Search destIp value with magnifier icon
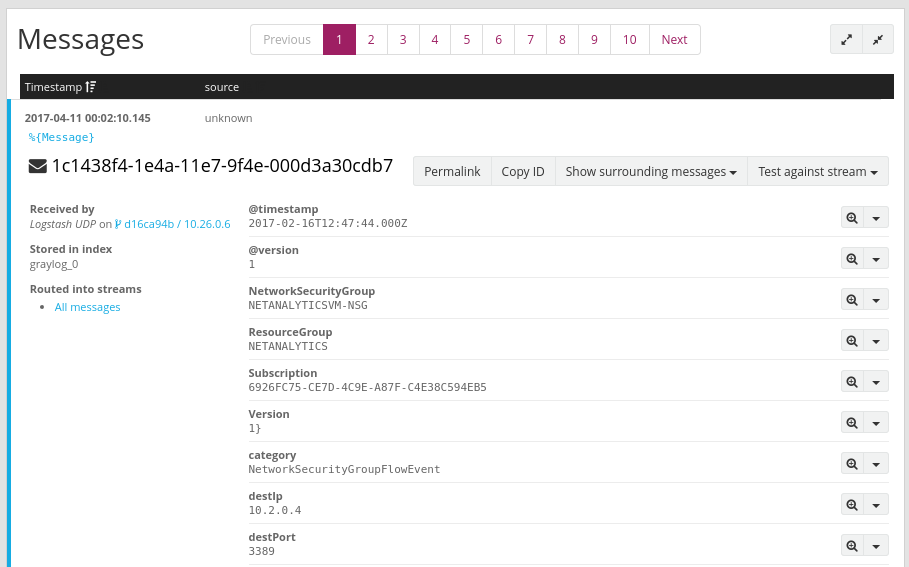This screenshot has height=567, width=909. click(852, 505)
